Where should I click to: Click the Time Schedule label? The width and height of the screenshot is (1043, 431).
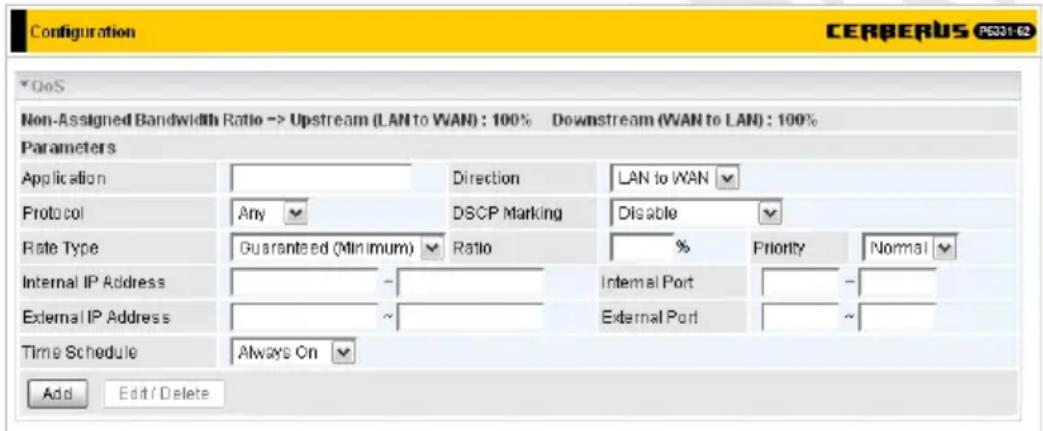[79, 353]
